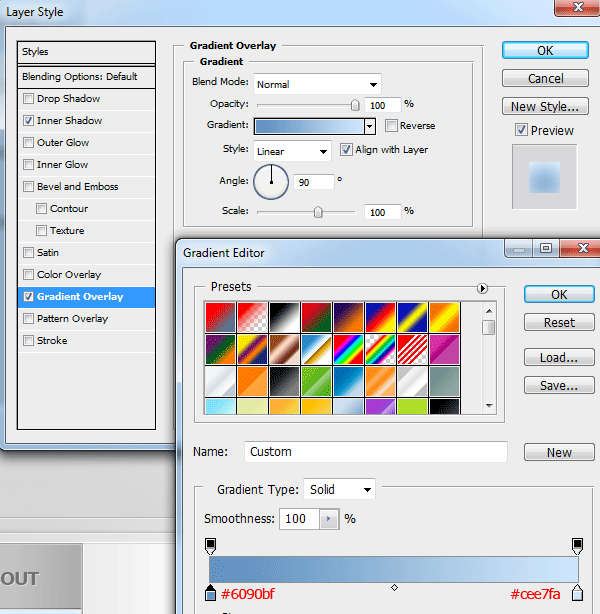Select the Stroke style row
600x614 pixels.
(86, 341)
